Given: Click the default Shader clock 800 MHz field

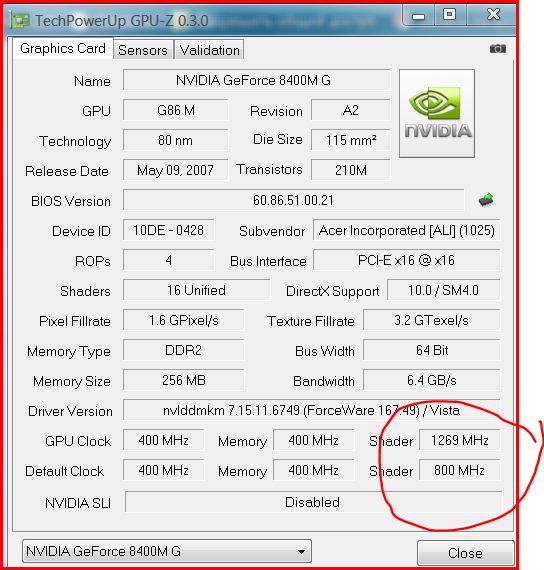Looking at the screenshot, I should click(x=460, y=470).
